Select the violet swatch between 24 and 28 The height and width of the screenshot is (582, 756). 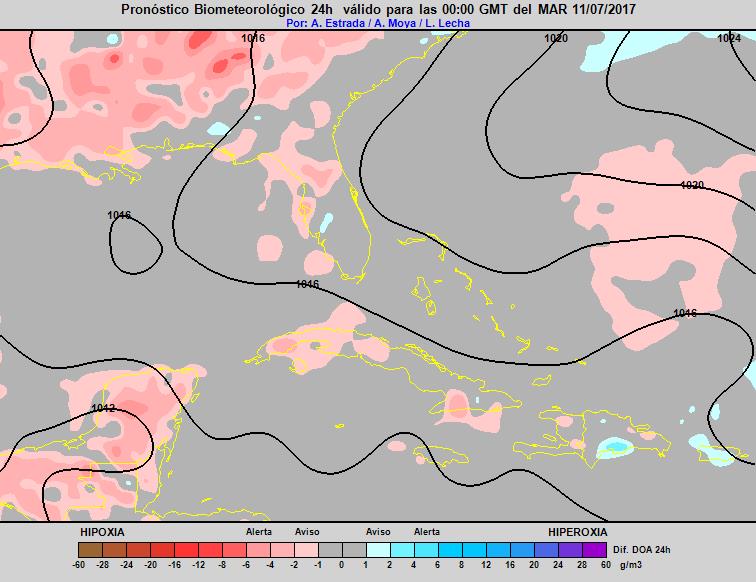(x=570, y=550)
